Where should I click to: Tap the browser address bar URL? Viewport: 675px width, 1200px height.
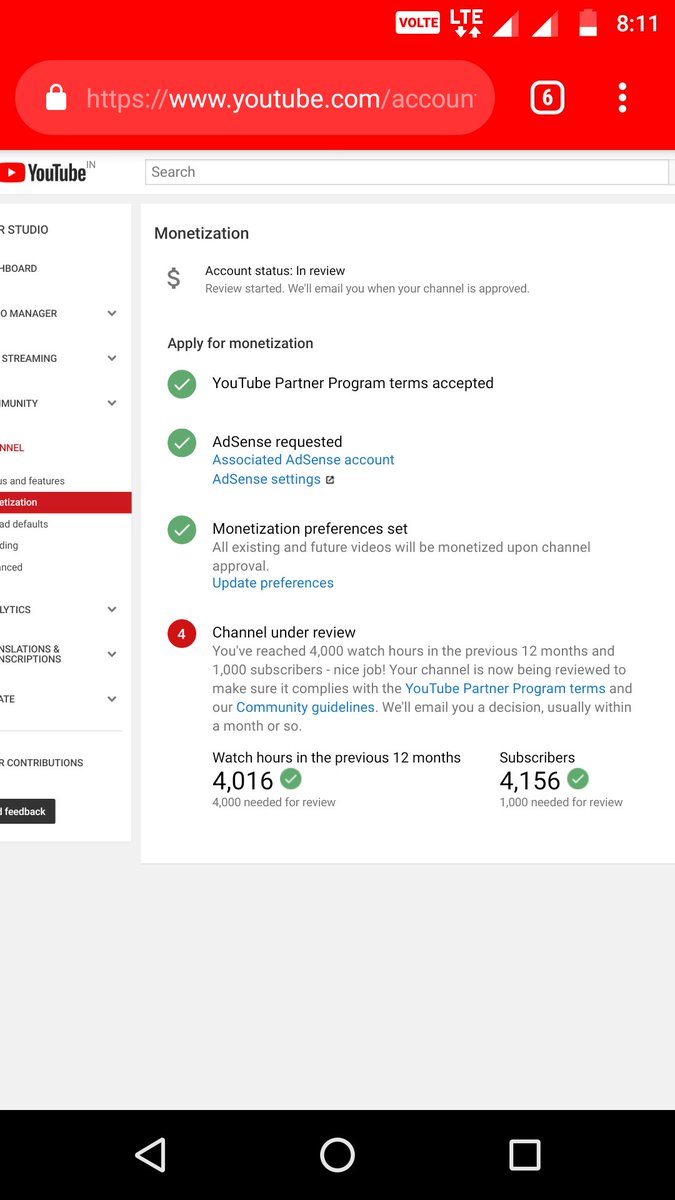(280, 98)
